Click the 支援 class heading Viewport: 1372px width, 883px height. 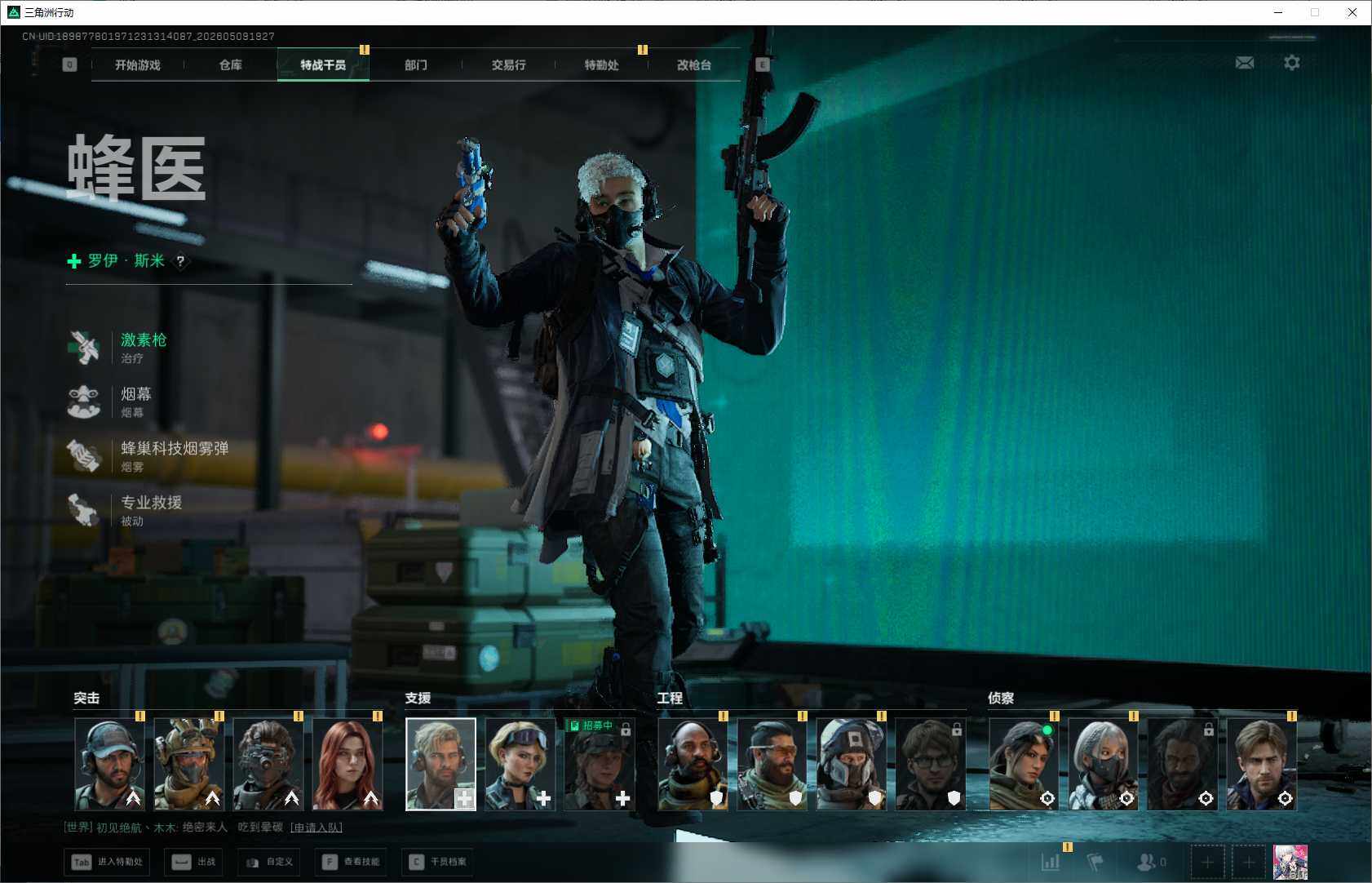point(418,699)
